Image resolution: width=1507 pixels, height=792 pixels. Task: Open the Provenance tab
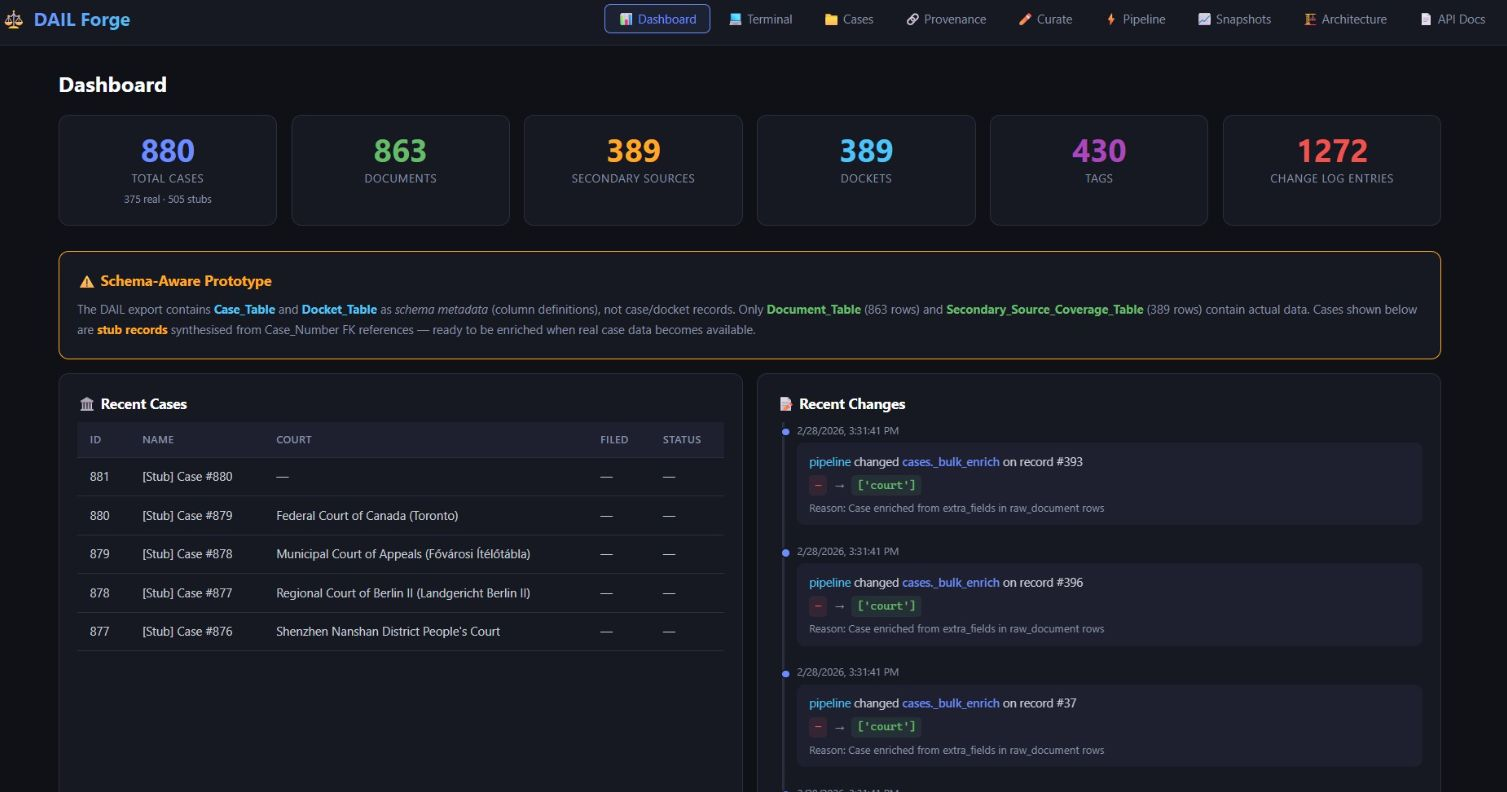coord(946,19)
